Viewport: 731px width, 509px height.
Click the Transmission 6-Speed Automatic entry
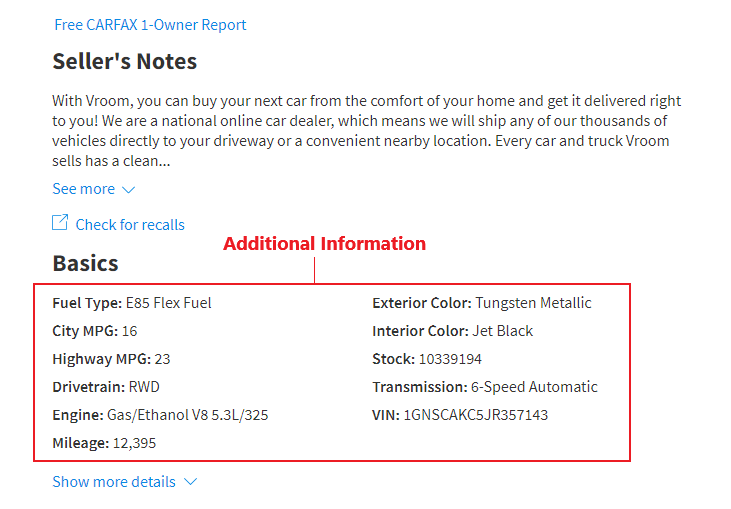[485, 387]
